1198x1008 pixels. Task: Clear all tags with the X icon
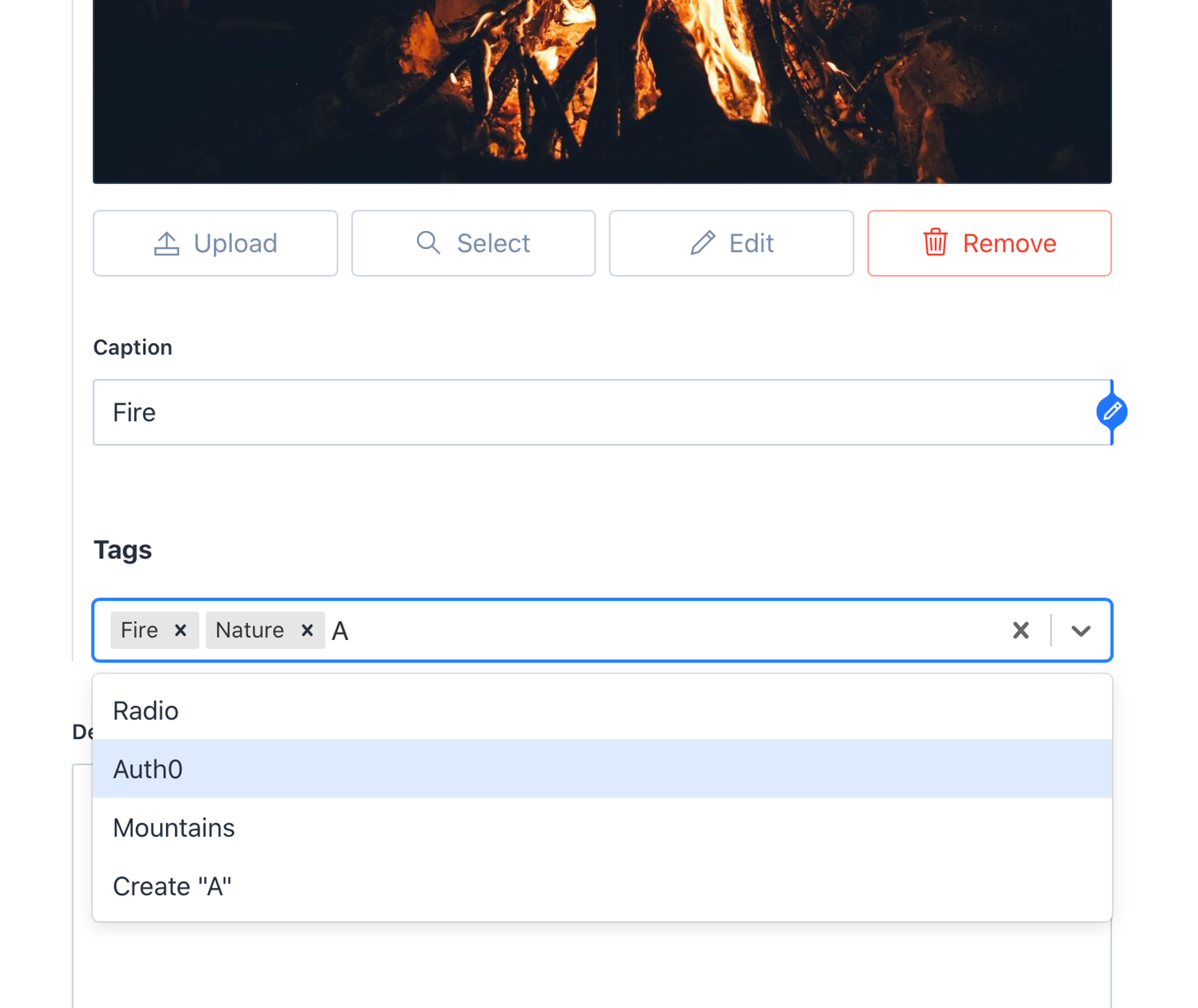click(1020, 630)
